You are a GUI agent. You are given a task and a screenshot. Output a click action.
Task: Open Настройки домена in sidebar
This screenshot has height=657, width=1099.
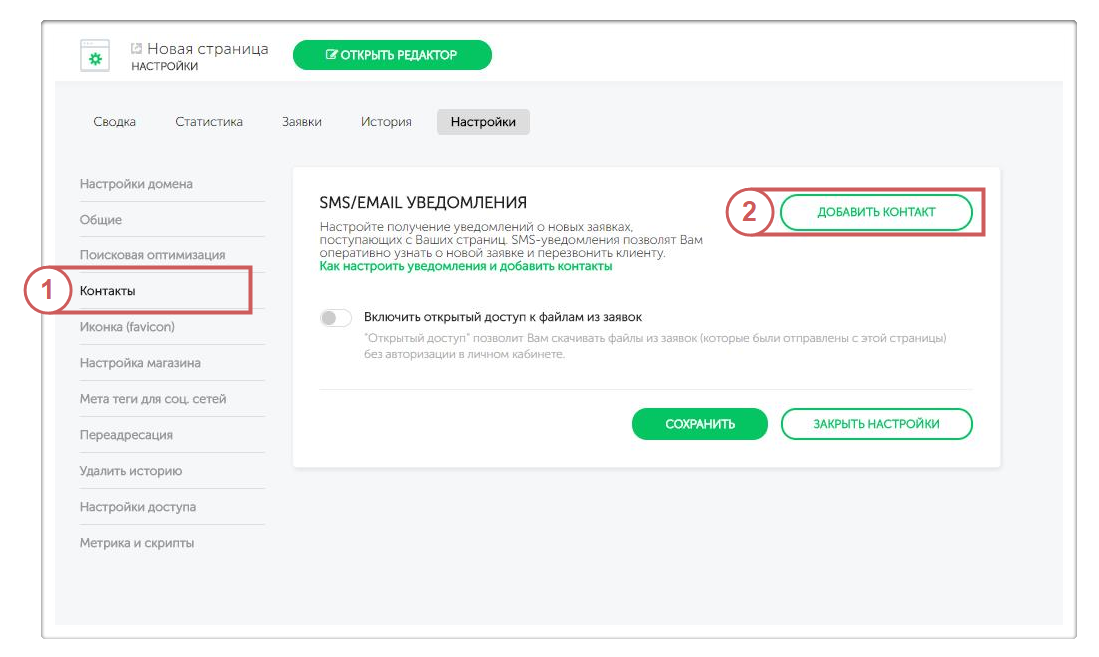[136, 184]
